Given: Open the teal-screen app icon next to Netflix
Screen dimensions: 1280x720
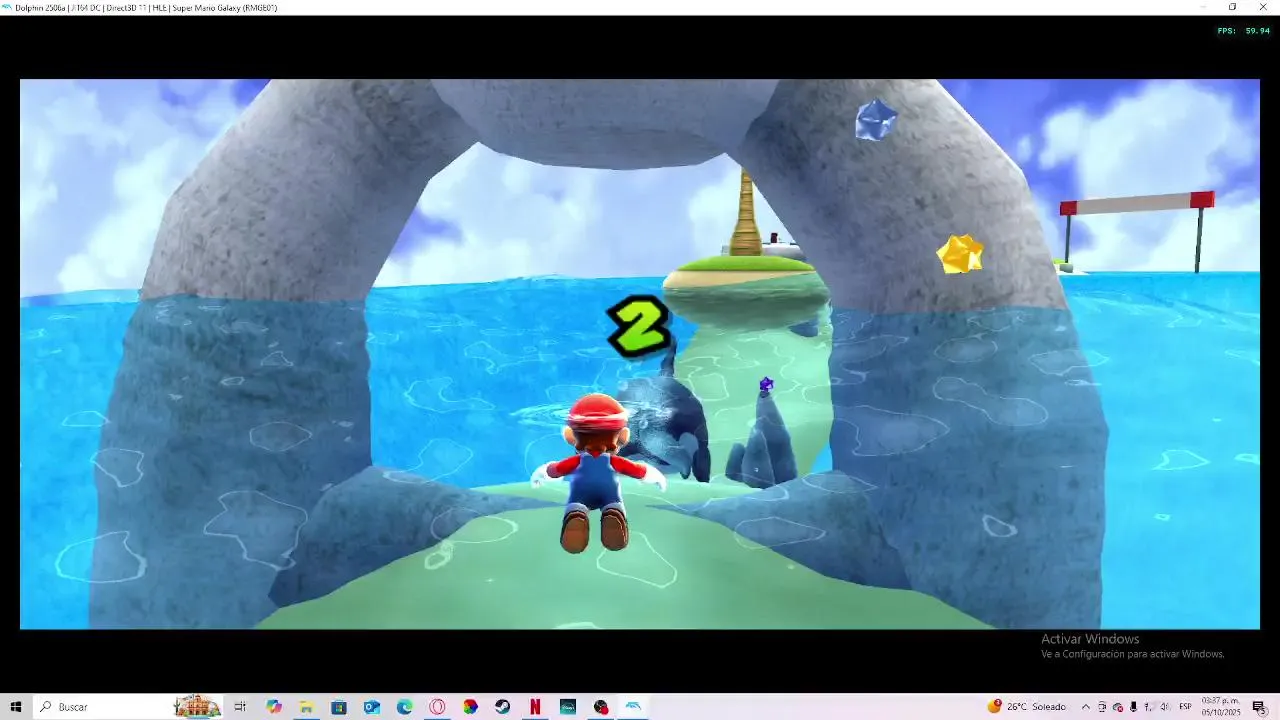Looking at the screenshot, I should (x=568, y=707).
